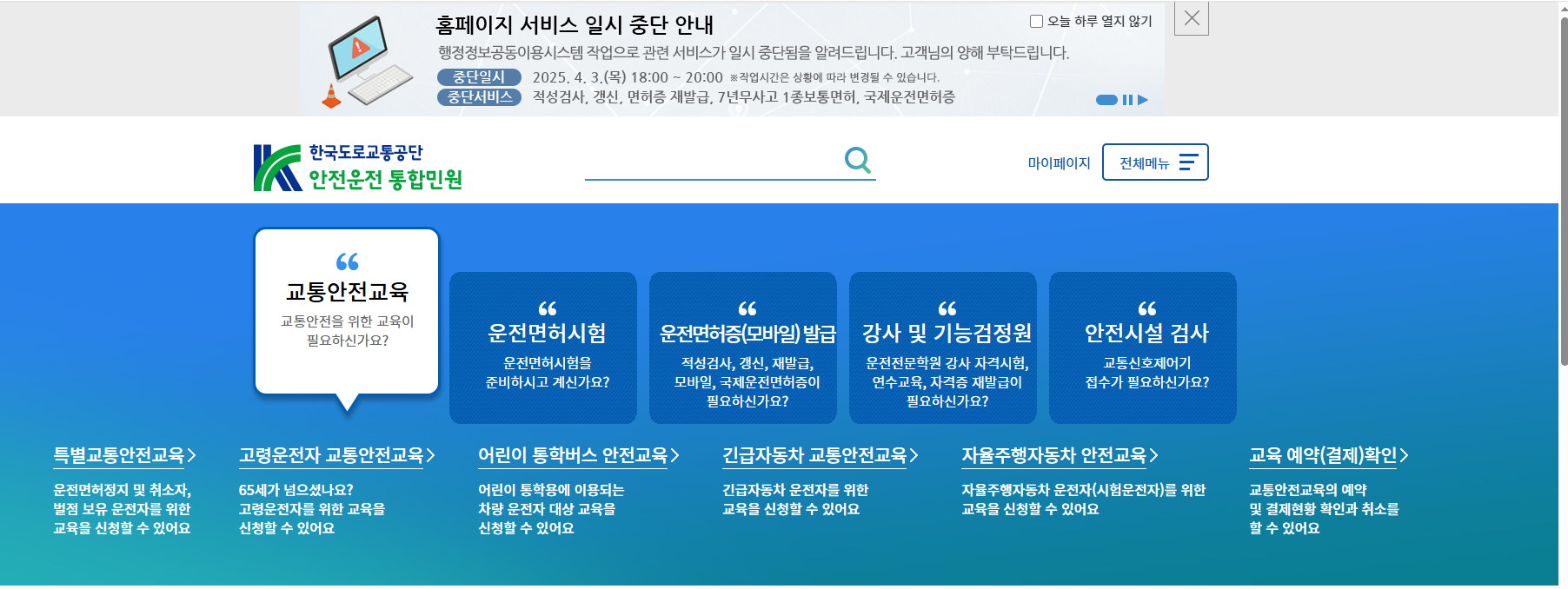Viewport: 1568px width, 589px height.
Task: Open 긴급자동차 교통안전교육 link
Action: tap(820, 455)
